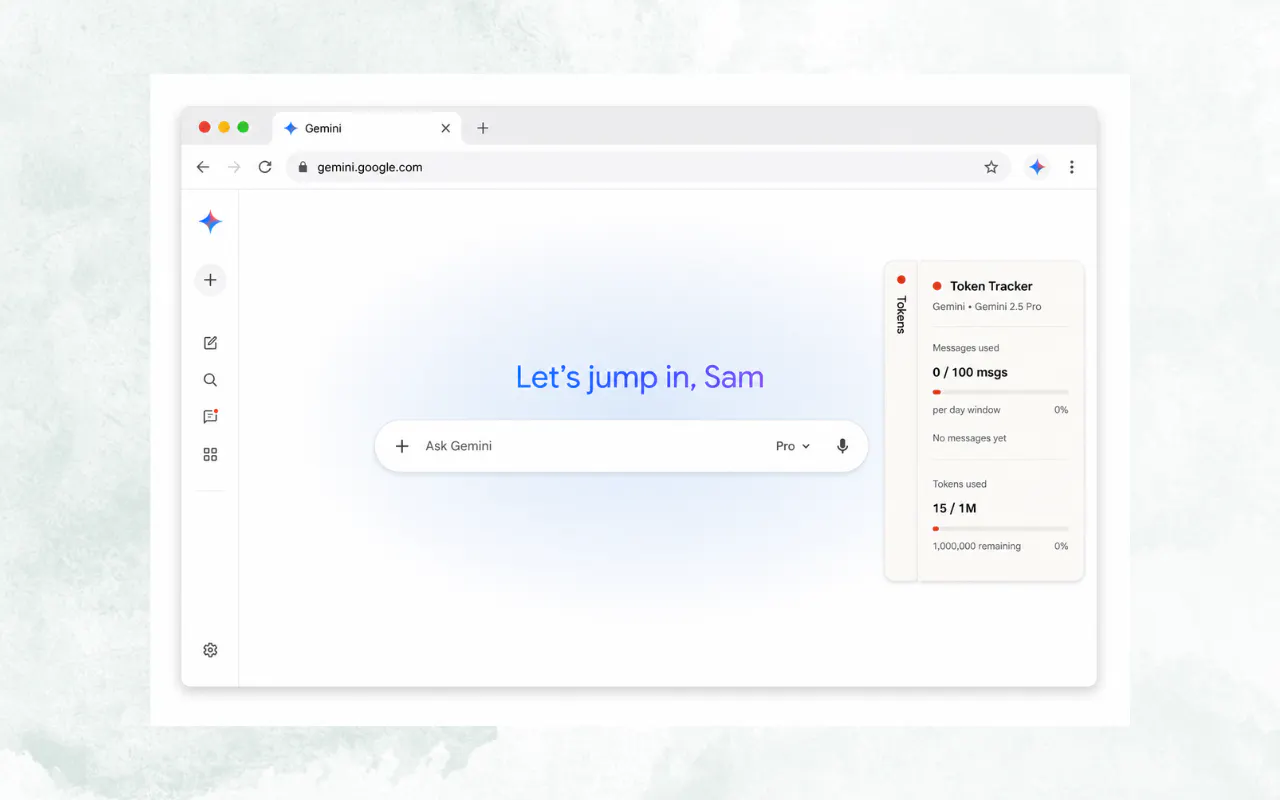Go back with the browser back arrow
This screenshot has width=1280, height=800.
click(203, 167)
